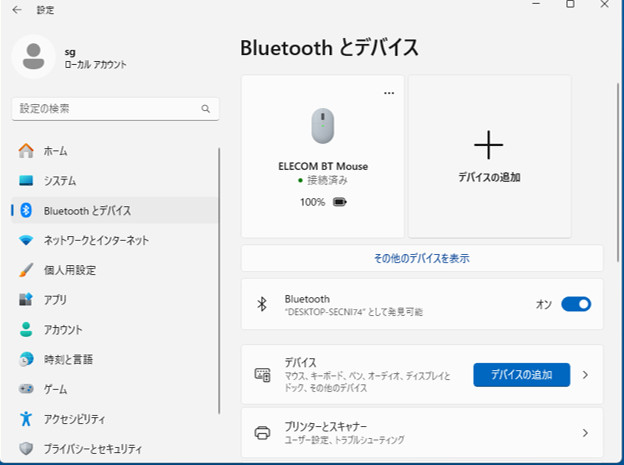Turn off the Bluetooth toggle switch
Viewport: 624px width, 465px height.
(x=576, y=304)
